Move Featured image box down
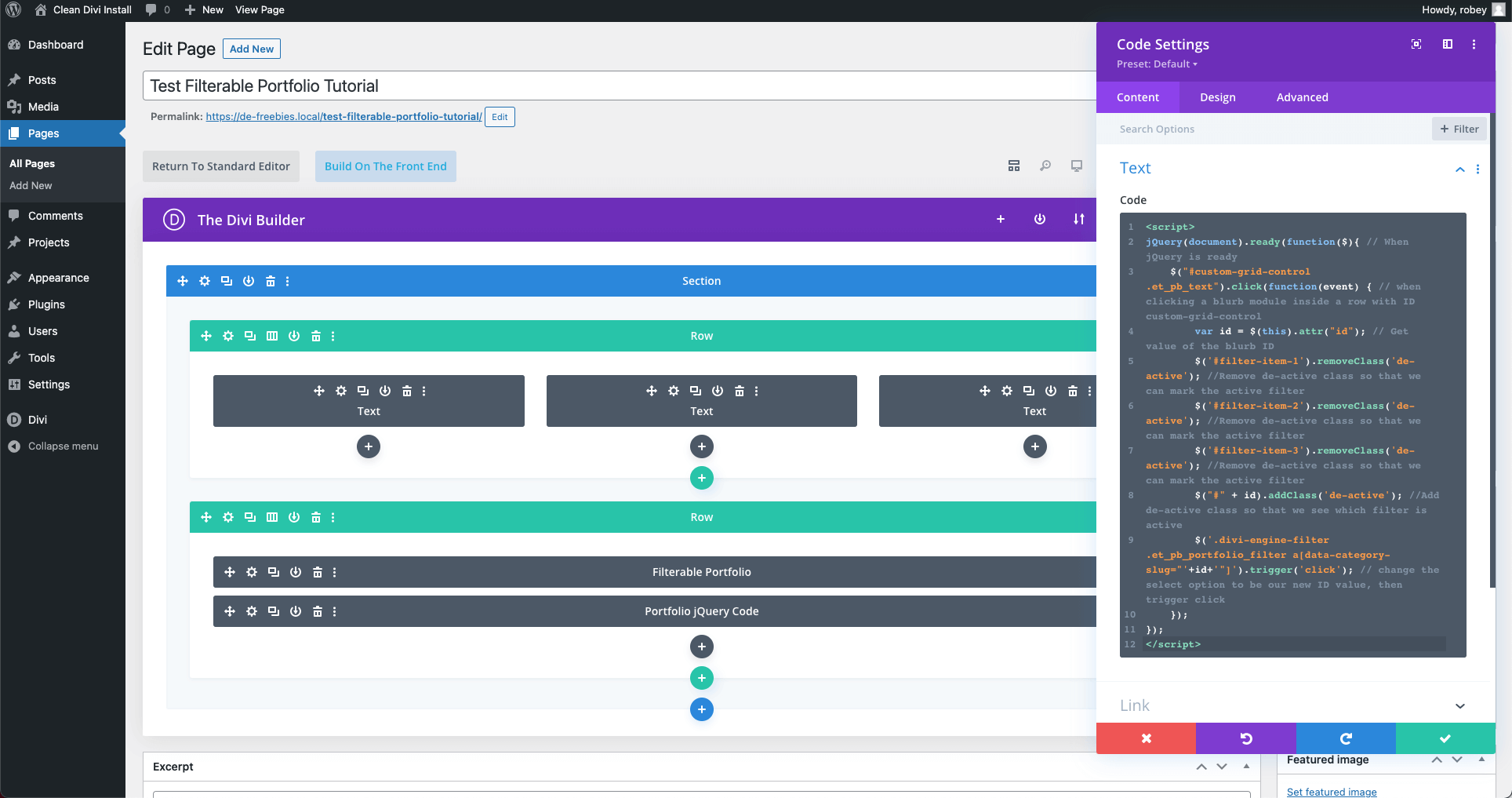 [x=1457, y=760]
